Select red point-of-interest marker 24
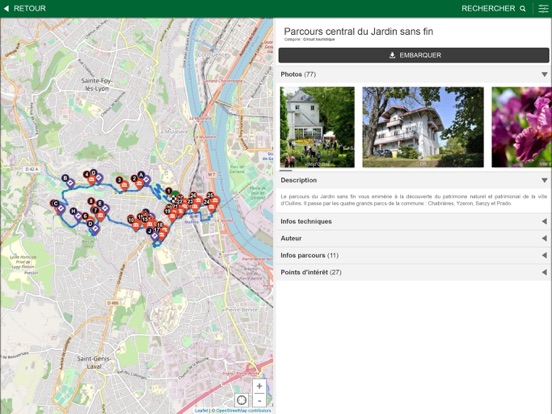The width and height of the screenshot is (552, 414). click(211, 207)
